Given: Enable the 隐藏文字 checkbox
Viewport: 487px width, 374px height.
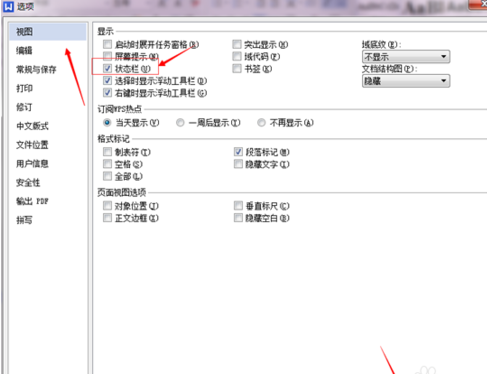Looking at the screenshot, I should 238,164.
